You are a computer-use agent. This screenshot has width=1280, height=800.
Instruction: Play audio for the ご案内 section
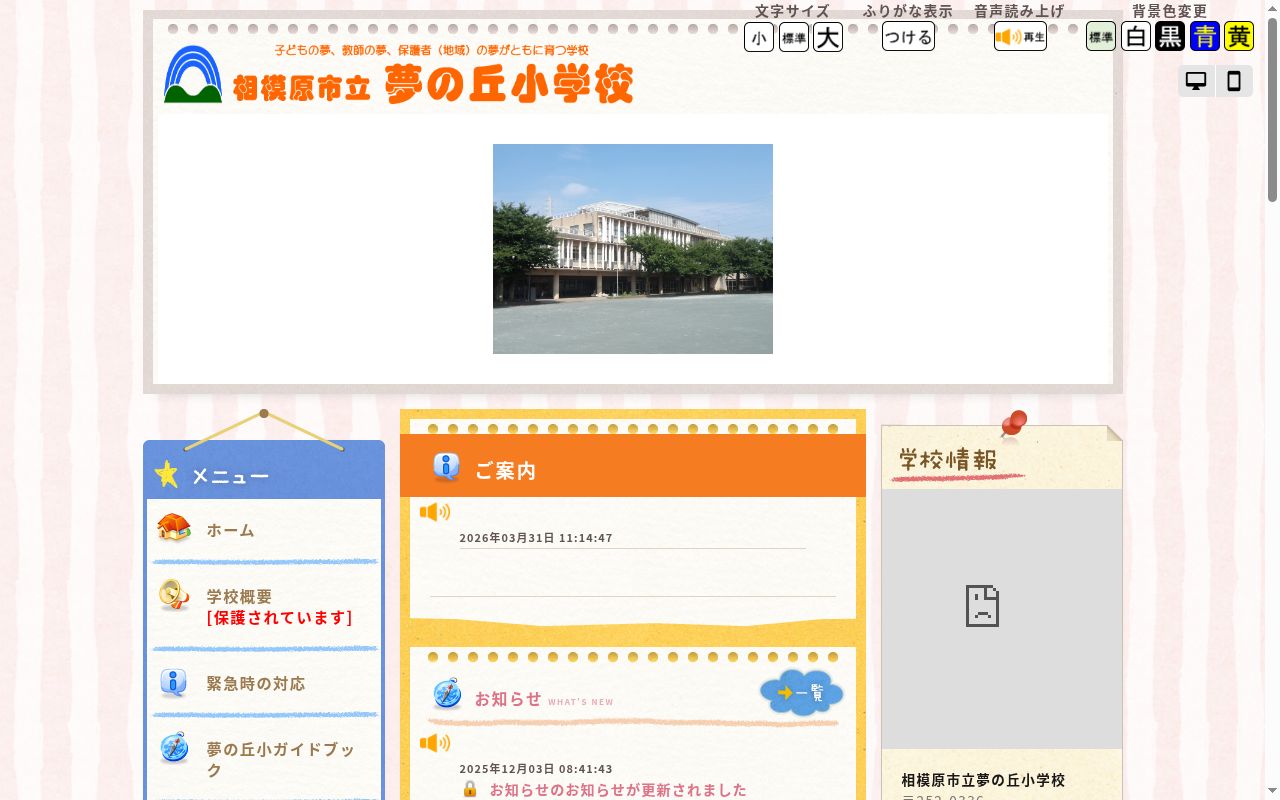click(435, 512)
